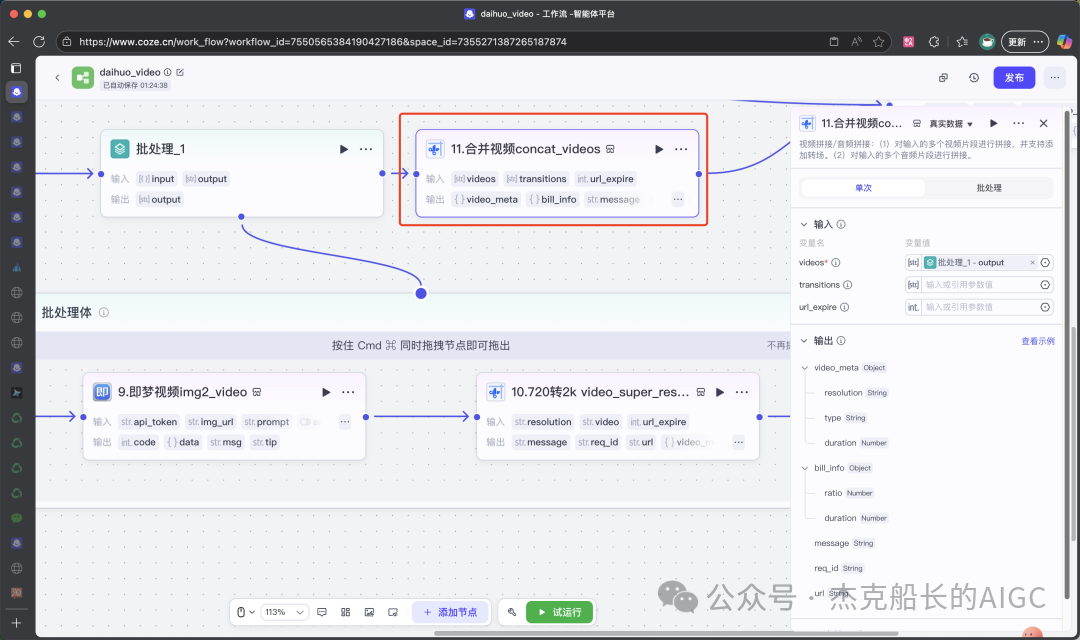1080x640 pixels.
Task: Click the 查看示例 link
Action: (1037, 341)
